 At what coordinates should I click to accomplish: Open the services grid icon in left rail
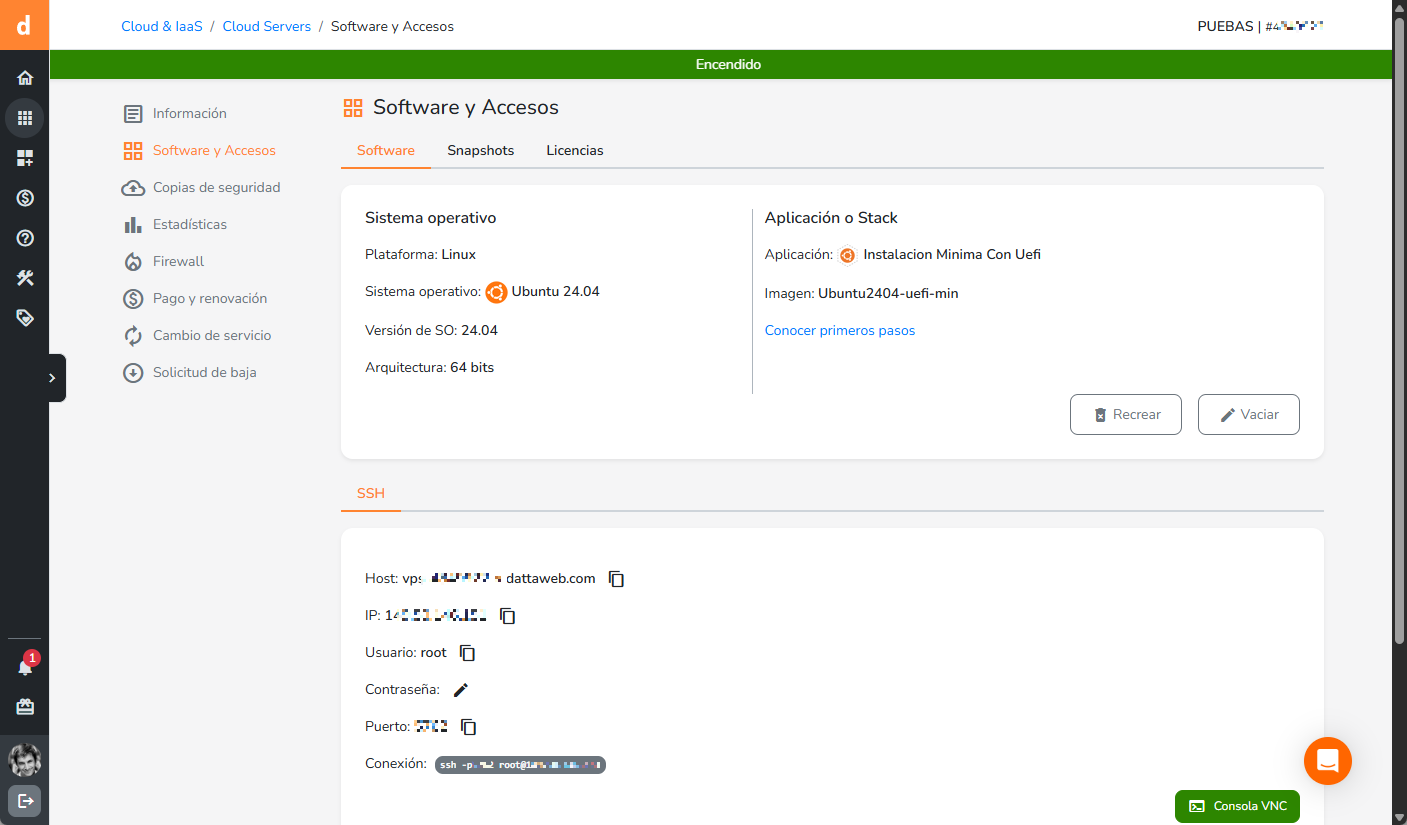[25, 118]
